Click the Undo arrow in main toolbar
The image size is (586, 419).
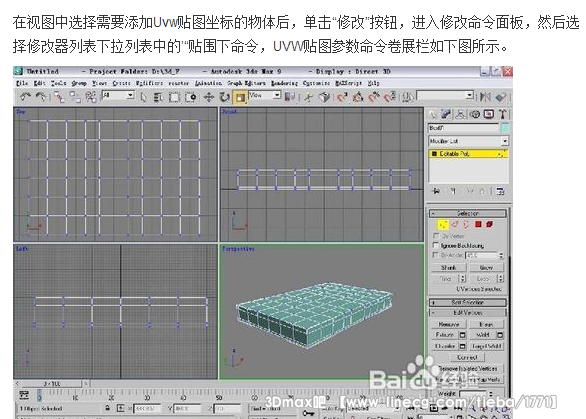point(25,97)
